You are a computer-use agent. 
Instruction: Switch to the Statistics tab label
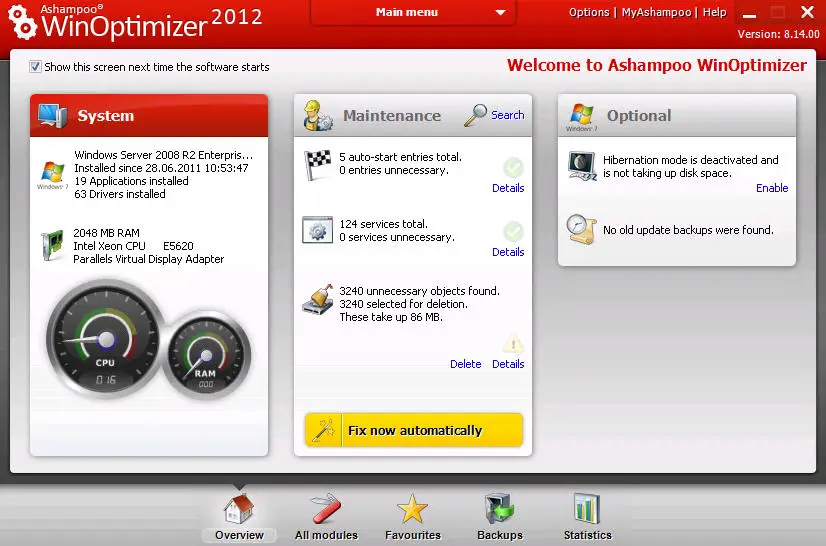click(x=588, y=535)
